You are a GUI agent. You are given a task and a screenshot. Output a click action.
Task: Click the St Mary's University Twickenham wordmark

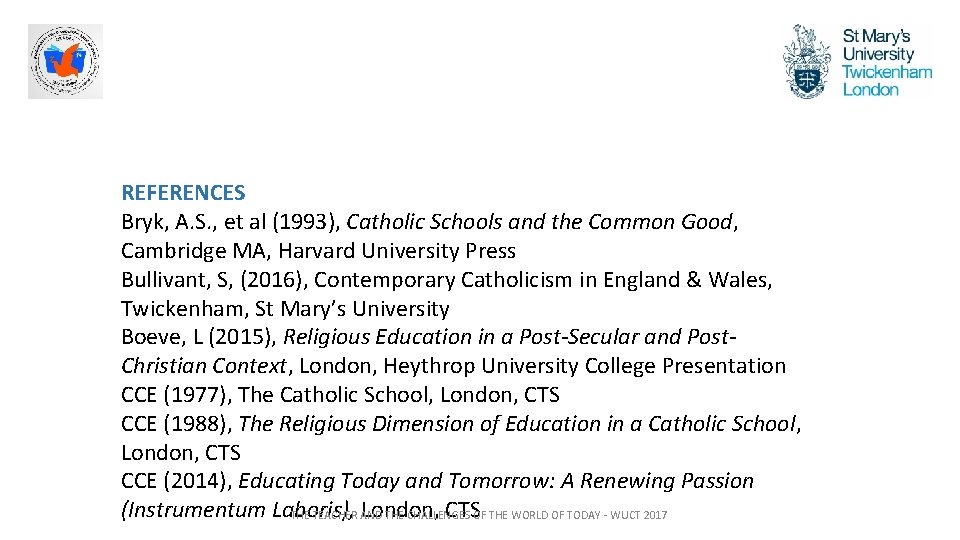(886, 62)
